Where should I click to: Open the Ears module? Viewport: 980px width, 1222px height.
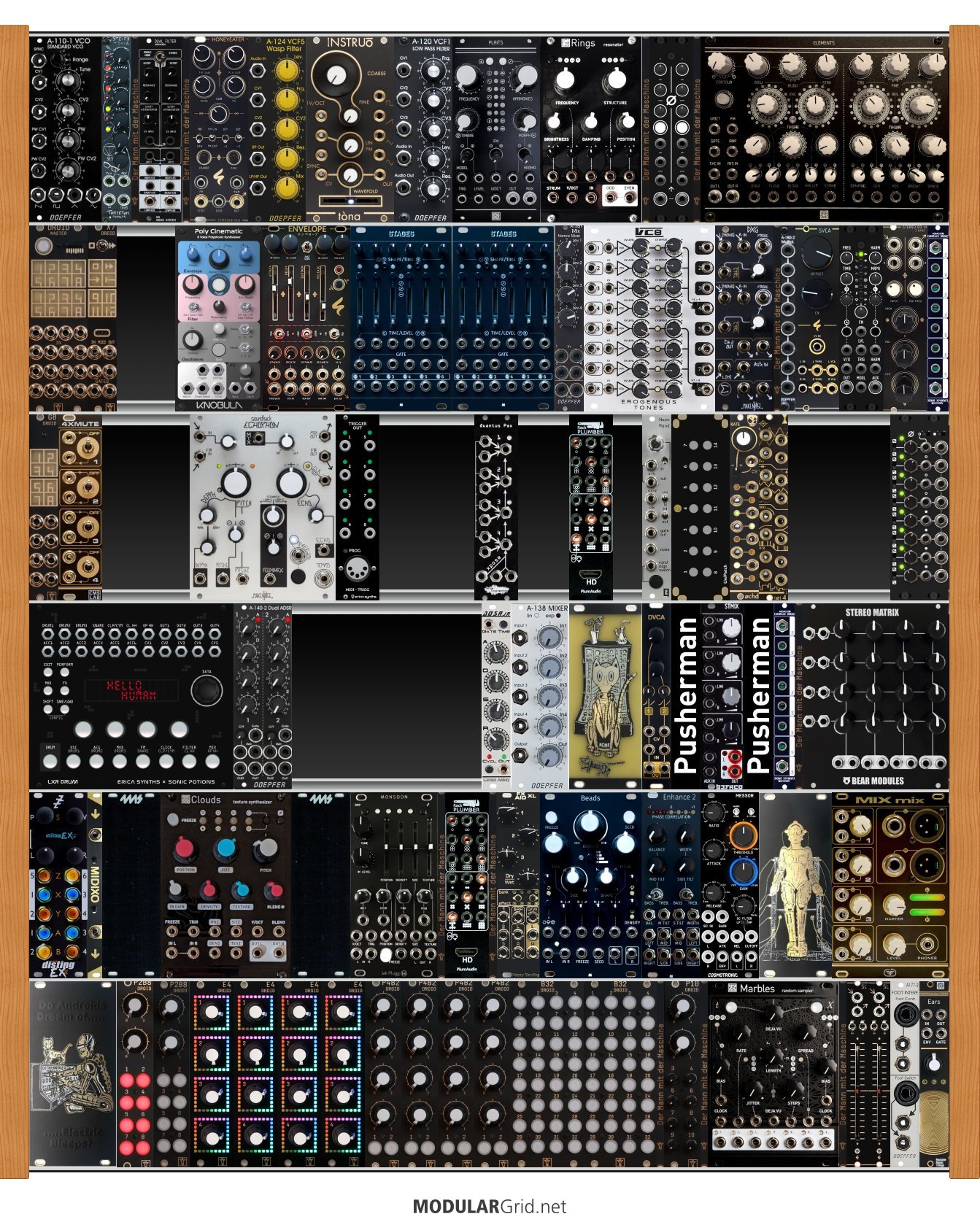pos(934,1074)
